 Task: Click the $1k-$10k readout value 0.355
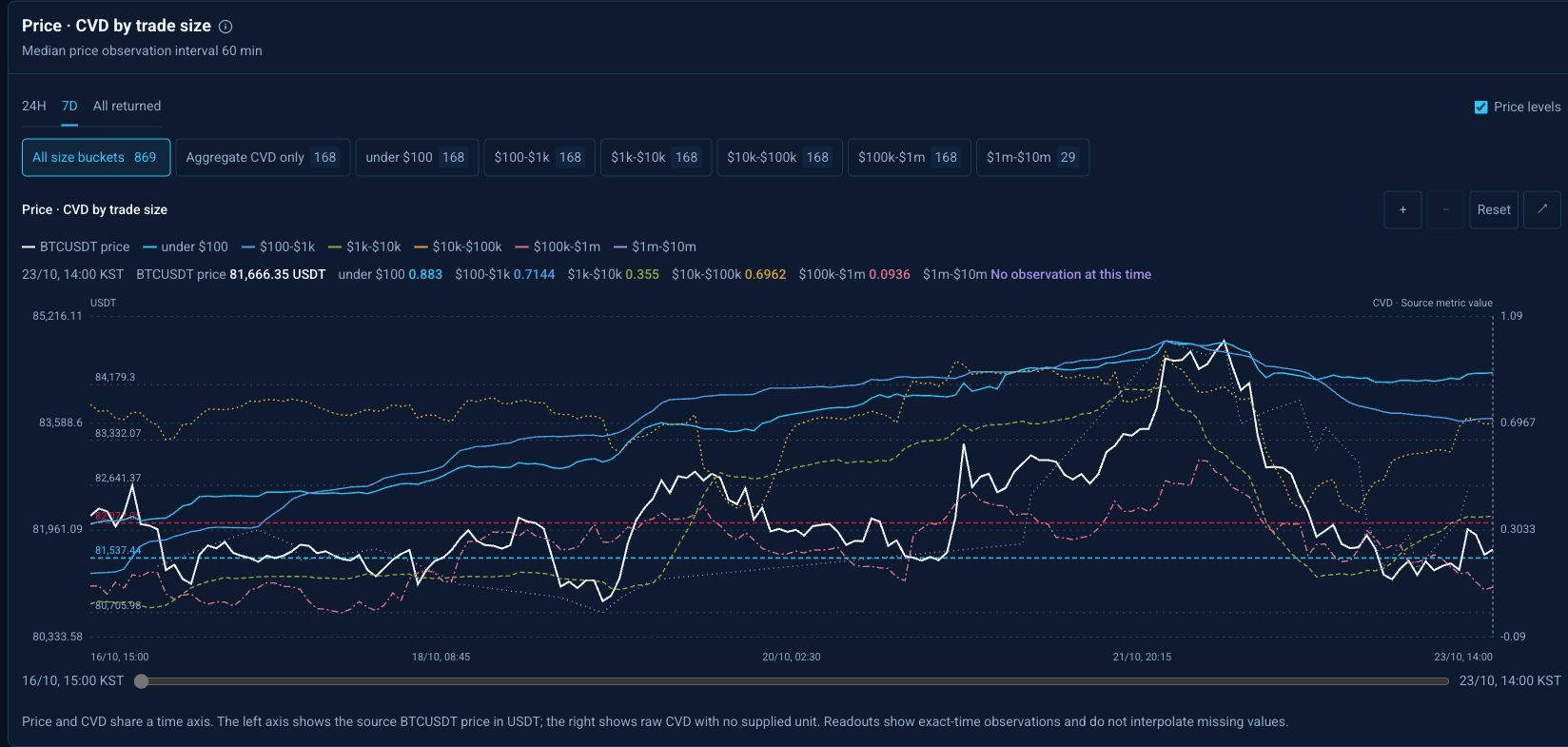(642, 274)
